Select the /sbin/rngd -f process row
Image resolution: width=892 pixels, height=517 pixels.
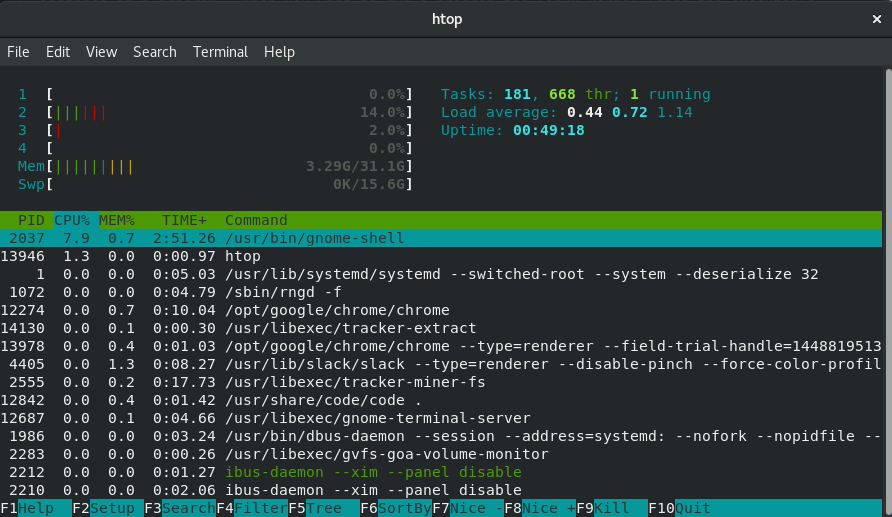441,292
